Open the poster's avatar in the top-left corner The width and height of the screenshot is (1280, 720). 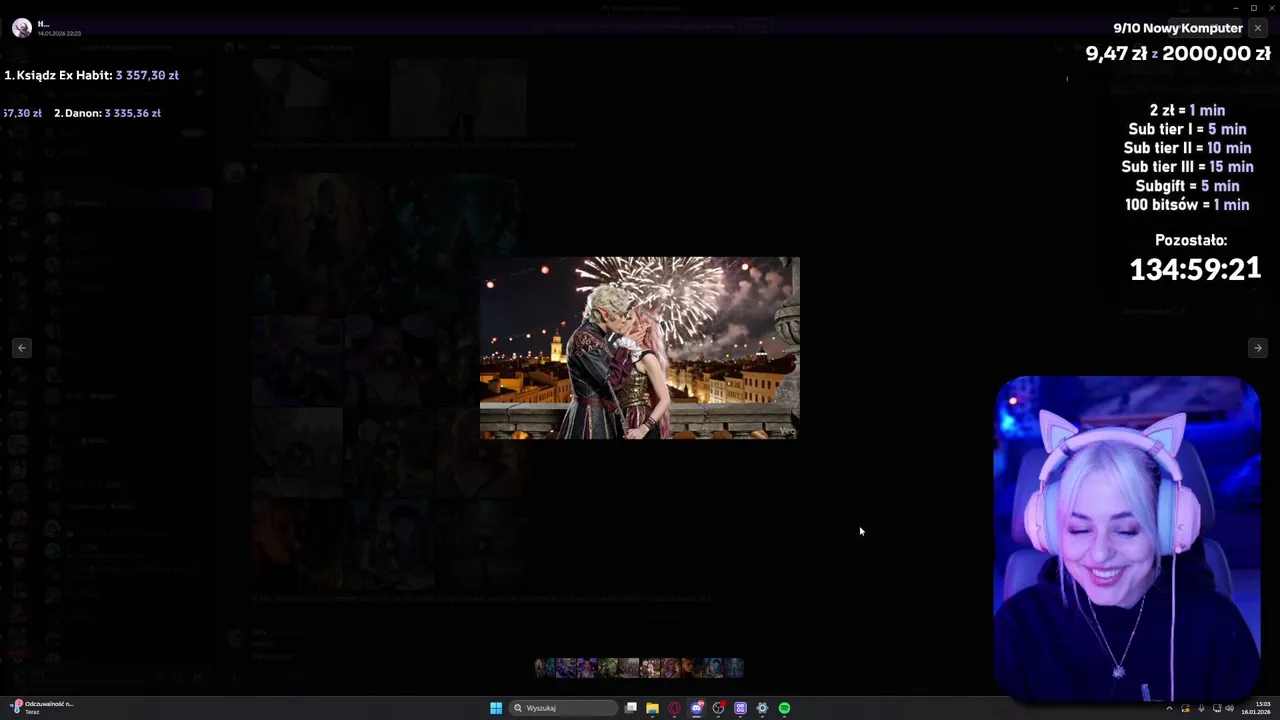[21, 28]
